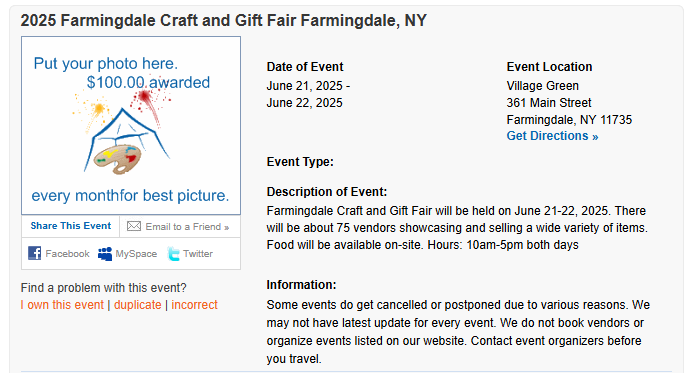Click the email envelope icon
The image size is (691, 373).
tap(134, 226)
